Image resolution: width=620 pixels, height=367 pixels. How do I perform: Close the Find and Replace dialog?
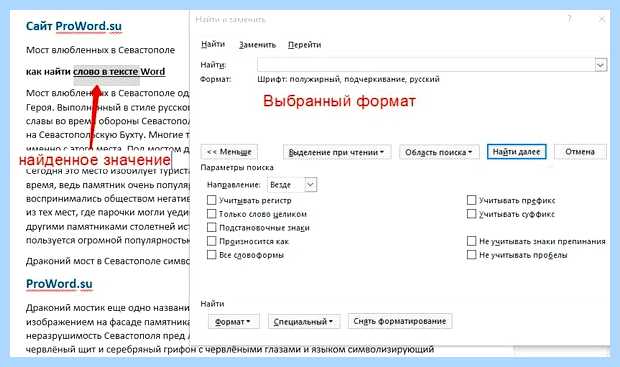coord(602,19)
